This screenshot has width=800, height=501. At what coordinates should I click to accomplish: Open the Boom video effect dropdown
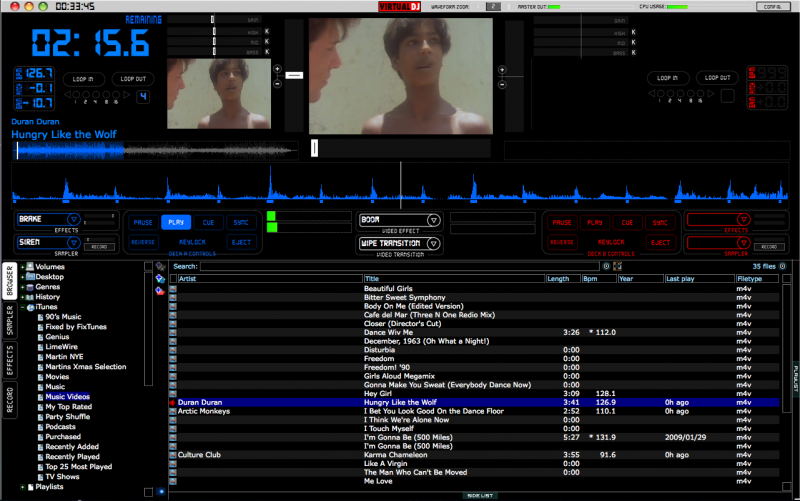coord(433,220)
